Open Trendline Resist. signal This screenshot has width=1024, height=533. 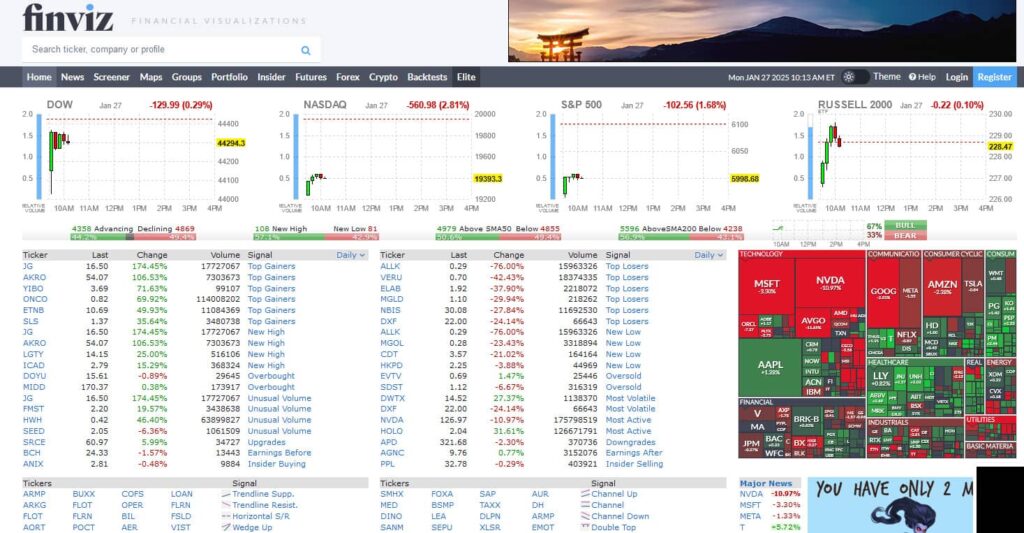tap(264, 505)
